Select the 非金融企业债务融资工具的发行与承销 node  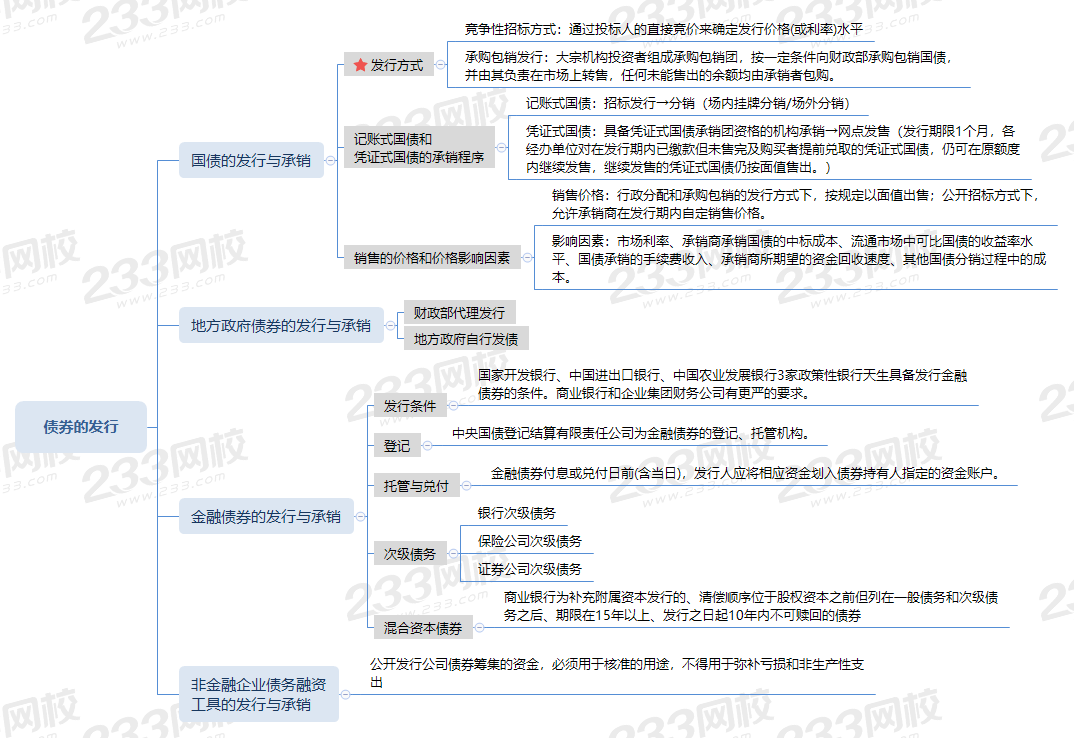(x=258, y=694)
